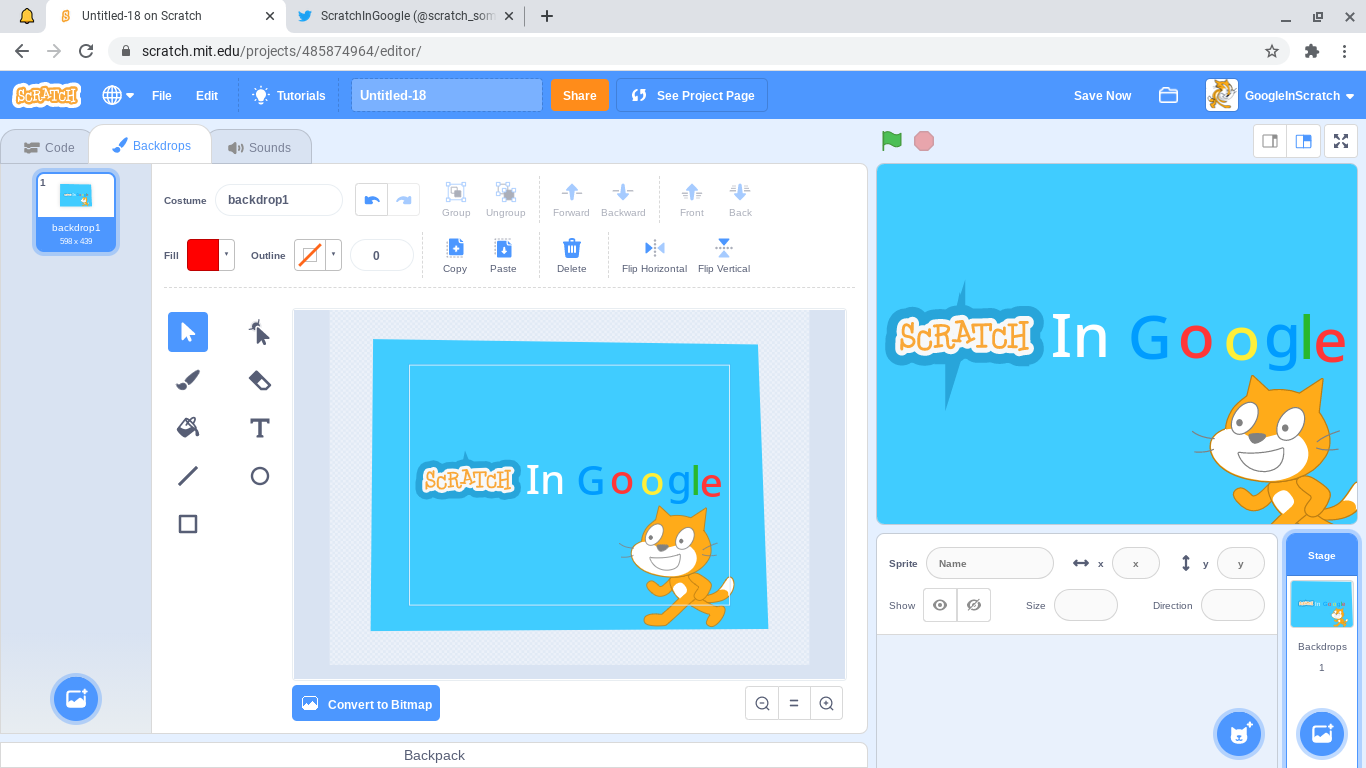
Task: Open My Stuff folder icon
Action: pos(1168,95)
